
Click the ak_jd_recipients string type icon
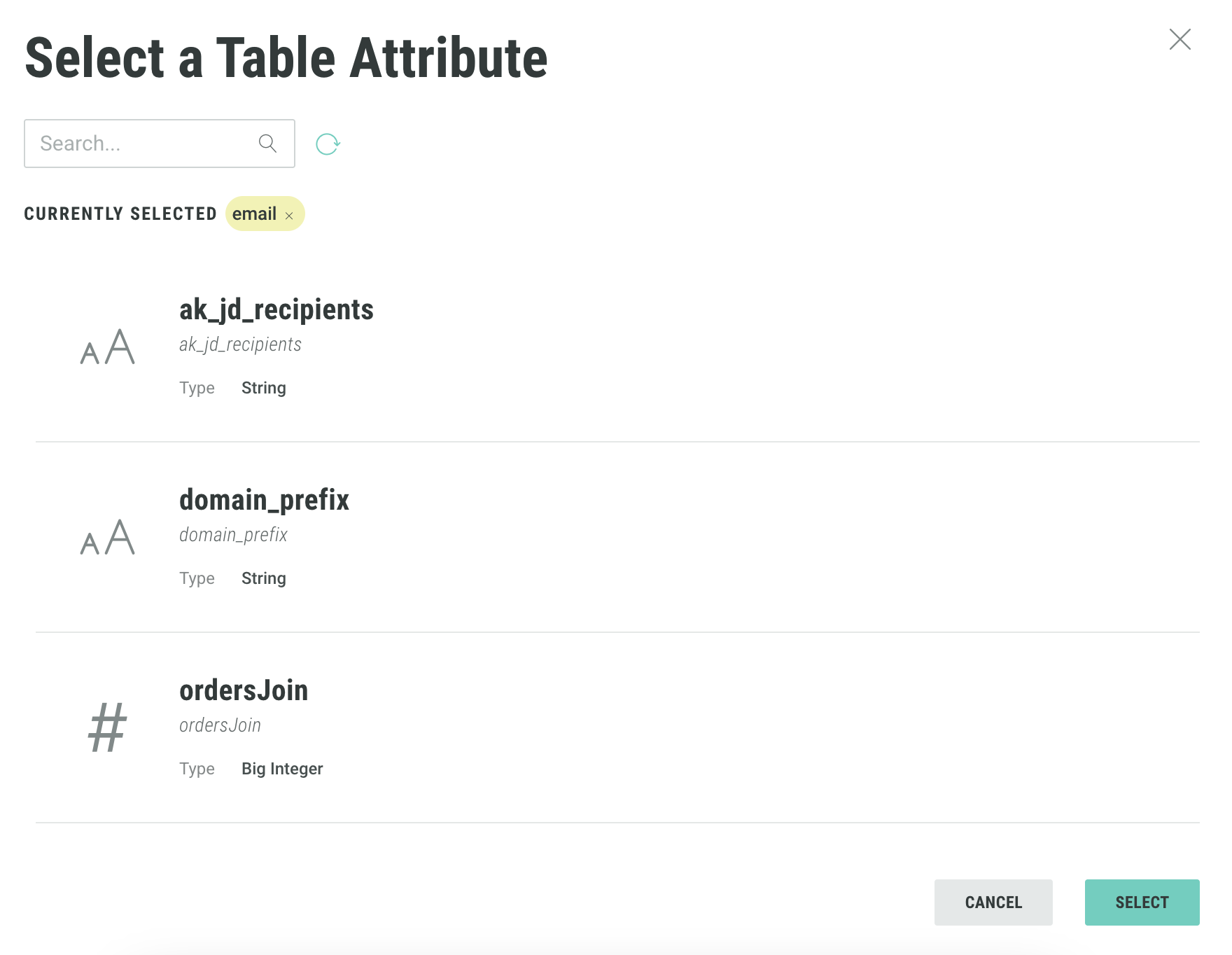coord(107,347)
